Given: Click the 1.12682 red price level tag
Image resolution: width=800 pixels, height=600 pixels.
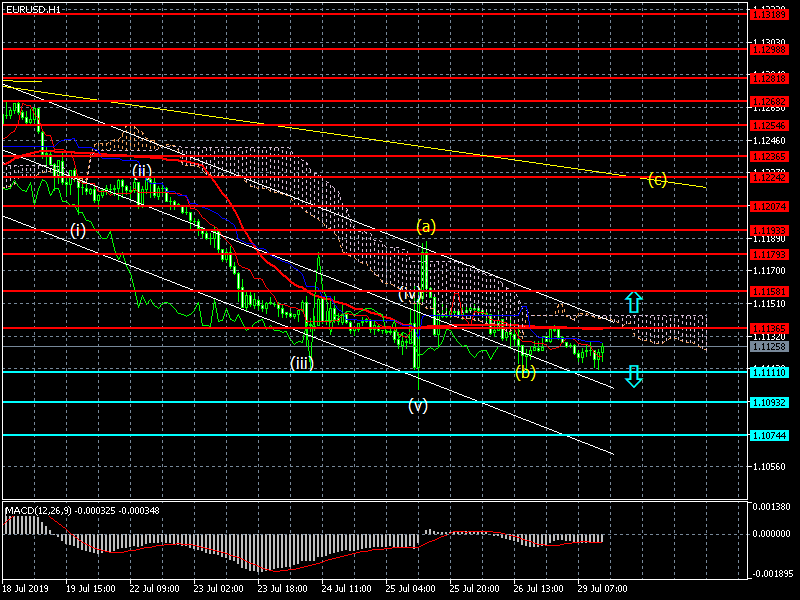Looking at the screenshot, I should click(769, 102).
